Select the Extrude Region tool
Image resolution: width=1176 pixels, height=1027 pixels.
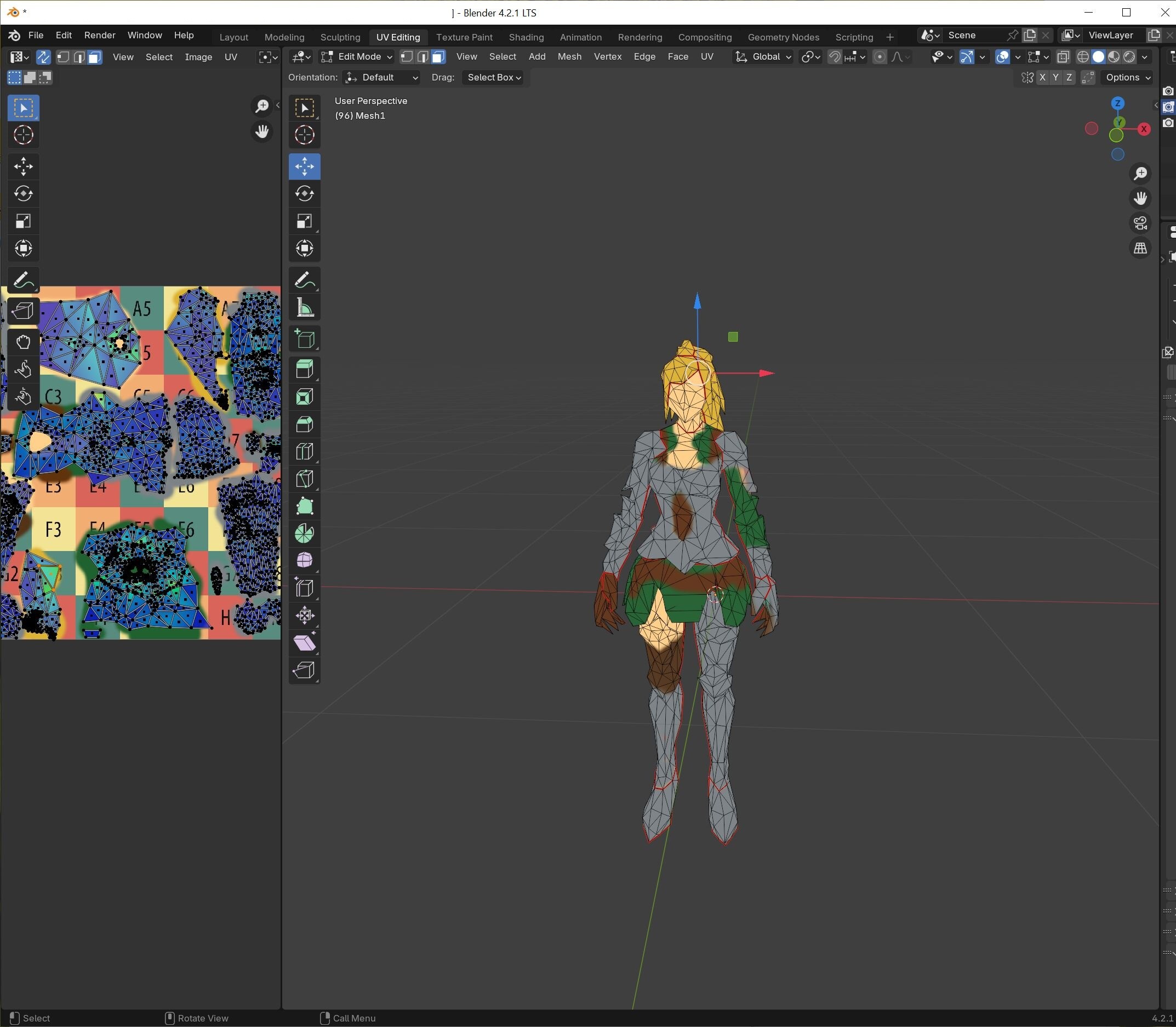pos(305,369)
